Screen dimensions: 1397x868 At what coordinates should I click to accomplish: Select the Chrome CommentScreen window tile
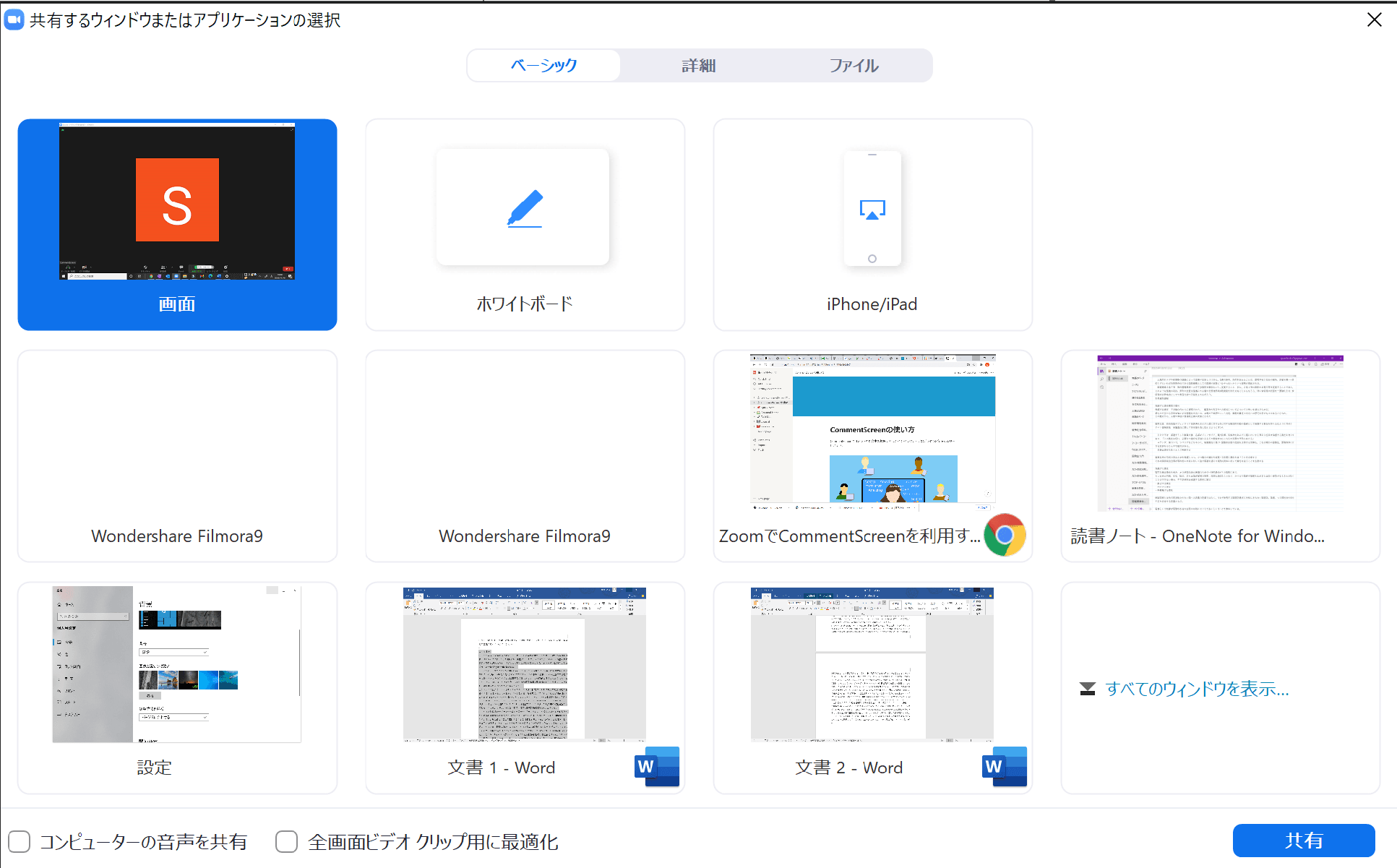(x=872, y=456)
